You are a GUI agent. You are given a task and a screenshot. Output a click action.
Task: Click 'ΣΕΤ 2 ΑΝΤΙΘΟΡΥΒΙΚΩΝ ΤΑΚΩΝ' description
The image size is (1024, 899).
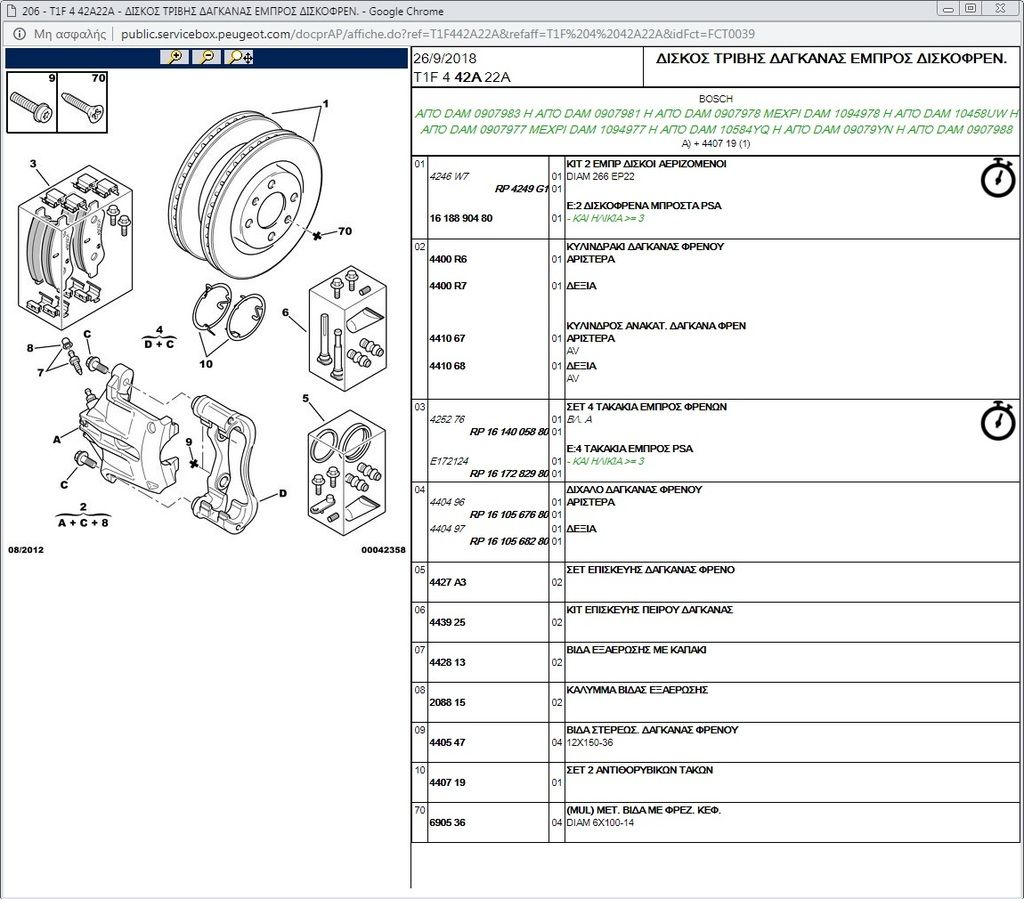click(639, 770)
